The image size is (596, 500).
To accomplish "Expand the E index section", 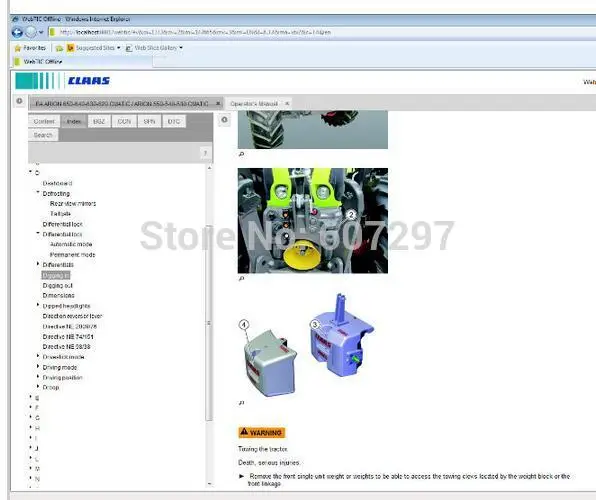I will point(30,397).
